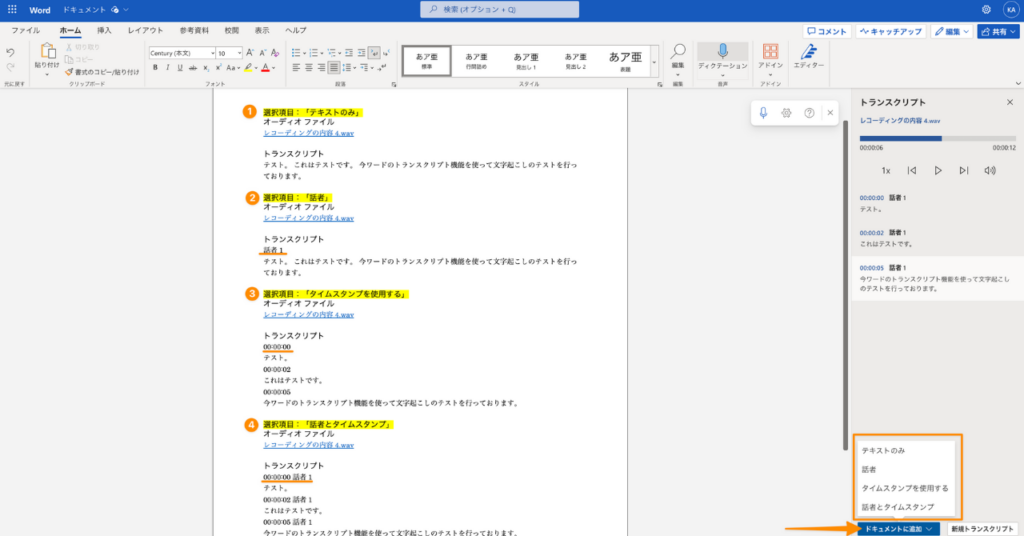Click the ディクテーション microphone ribbon button
Viewport: 1024px width, 536px height.
(722, 56)
